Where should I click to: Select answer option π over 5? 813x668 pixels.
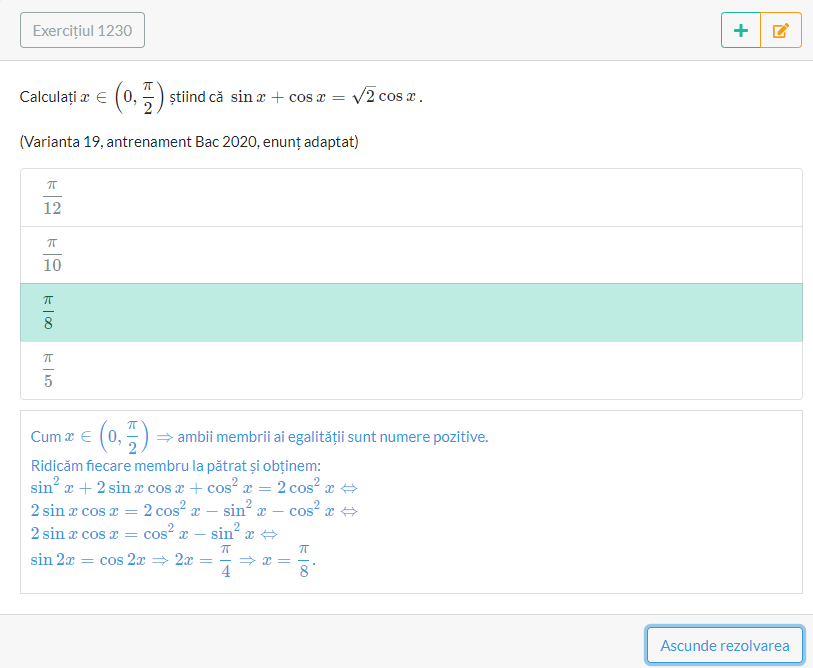coord(411,370)
